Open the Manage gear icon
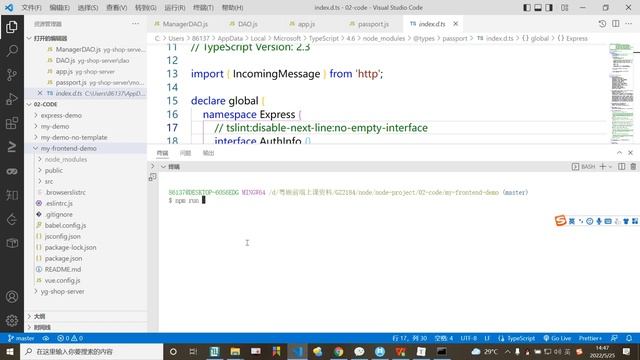640x360 pixels. point(12,320)
